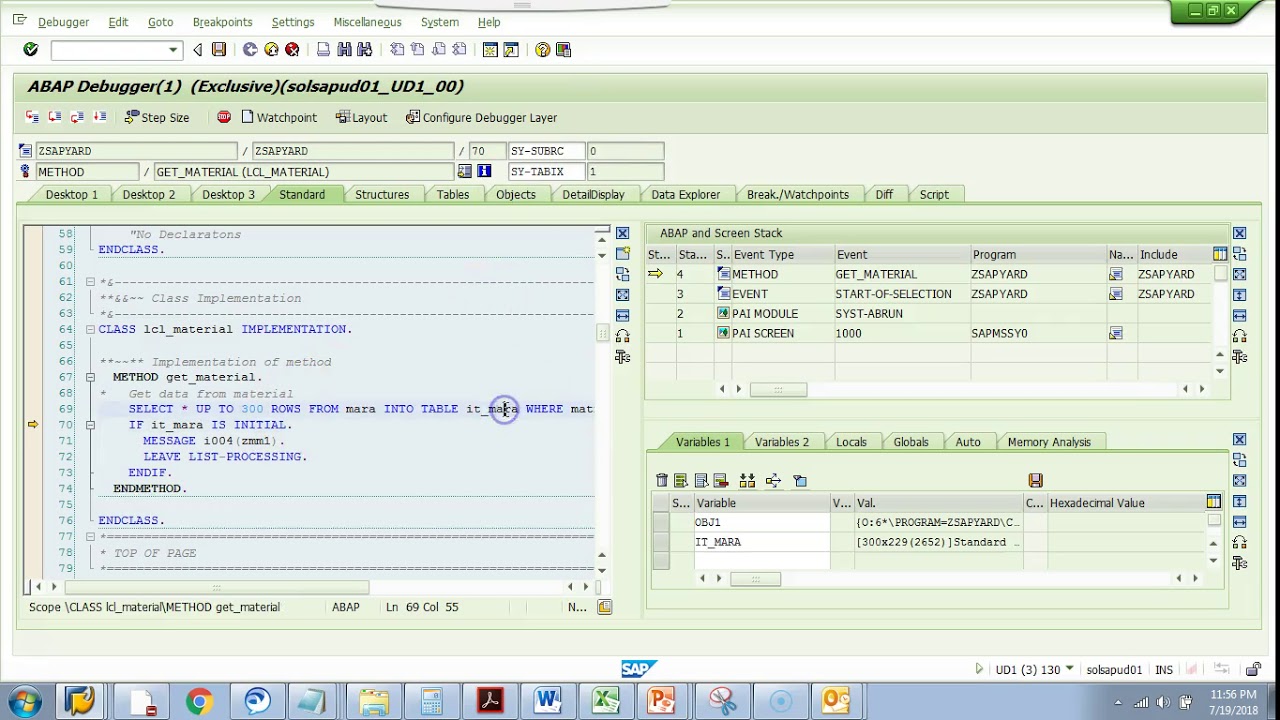Click the column layout icon in Variables header
Image resolution: width=1280 pixels, height=720 pixels.
(x=1213, y=502)
